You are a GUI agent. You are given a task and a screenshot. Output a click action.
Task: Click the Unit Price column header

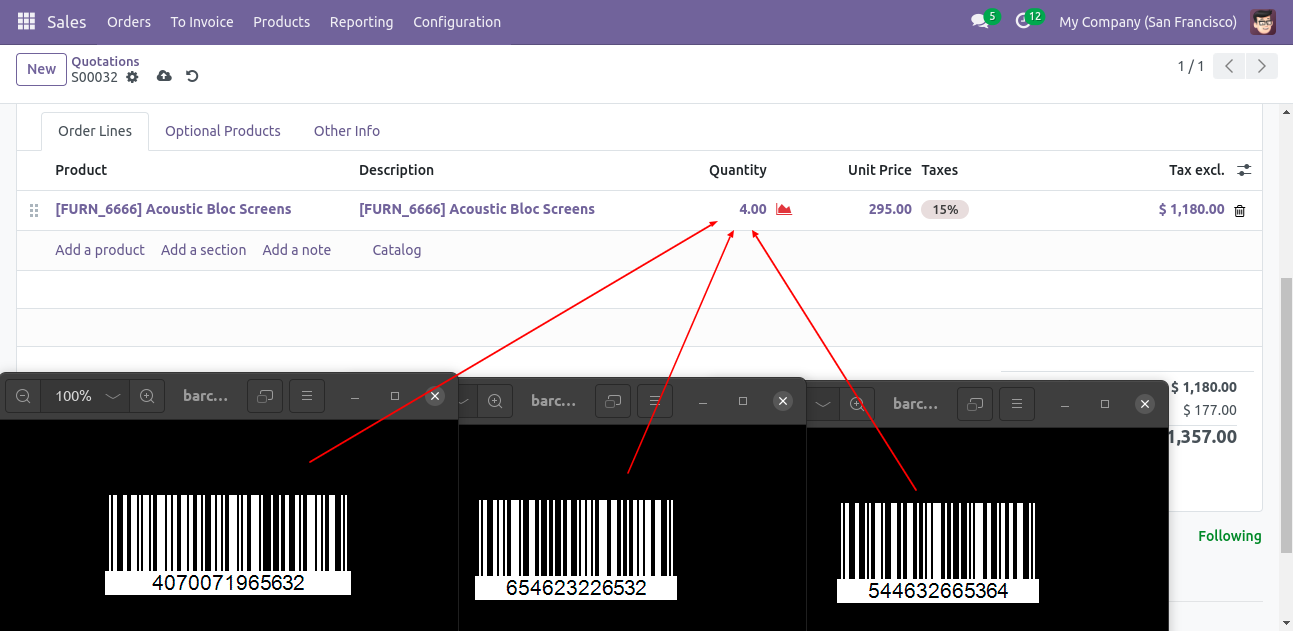(880, 170)
